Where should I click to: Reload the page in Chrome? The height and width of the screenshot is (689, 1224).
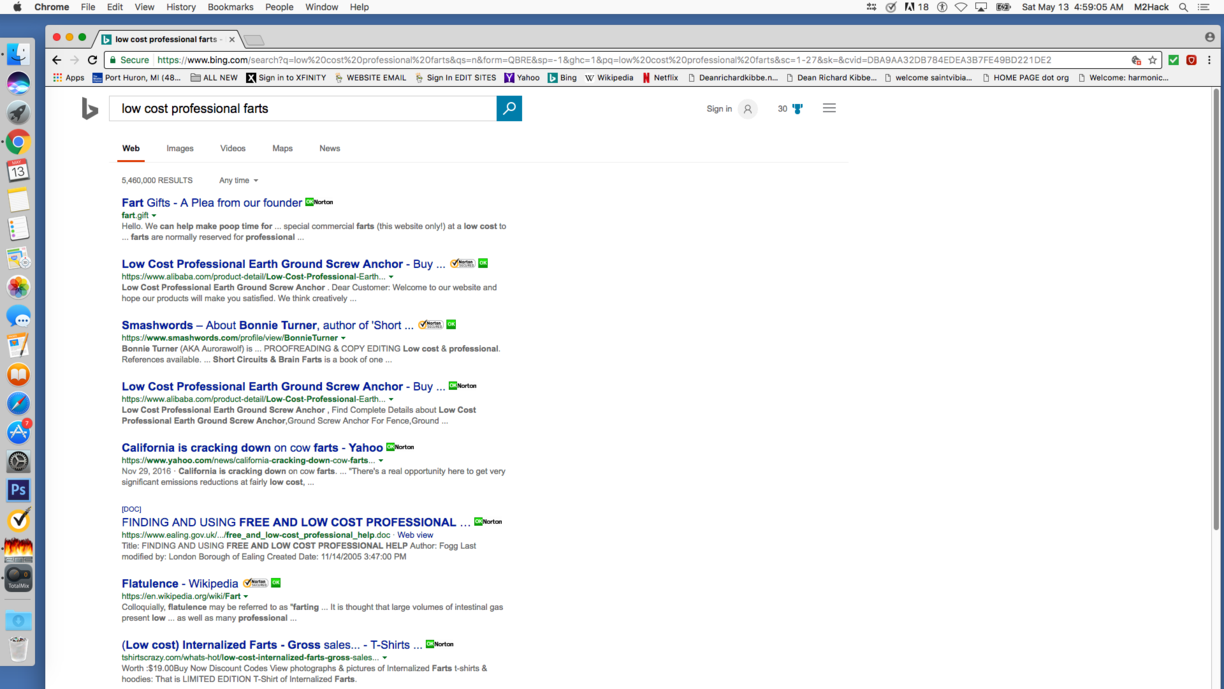click(x=92, y=60)
